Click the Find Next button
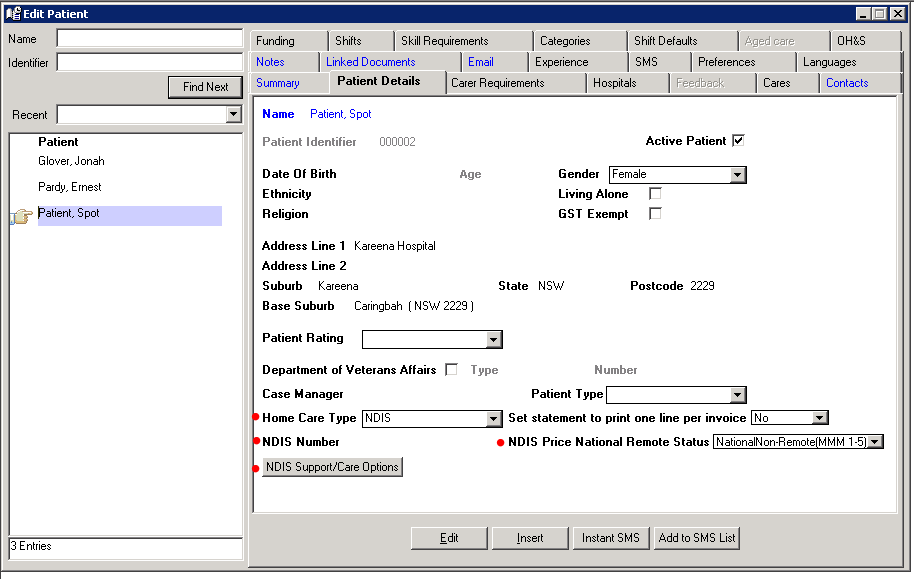Screen dimensions: 914x579 click(205, 87)
